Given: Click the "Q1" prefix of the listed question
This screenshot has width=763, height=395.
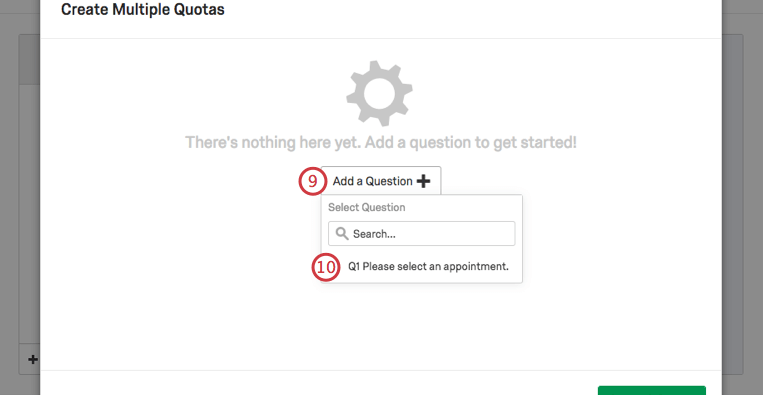Looking at the screenshot, I should [354, 267].
